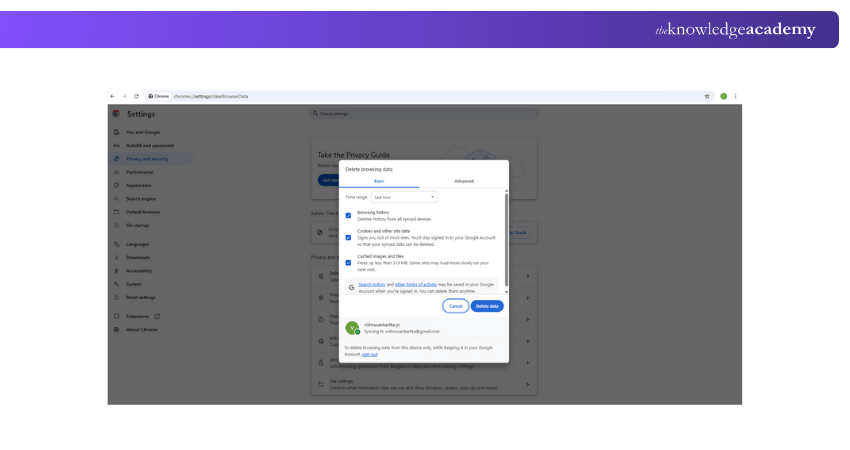Click the Cancel button
This screenshot has width=850, height=450.
[455, 306]
